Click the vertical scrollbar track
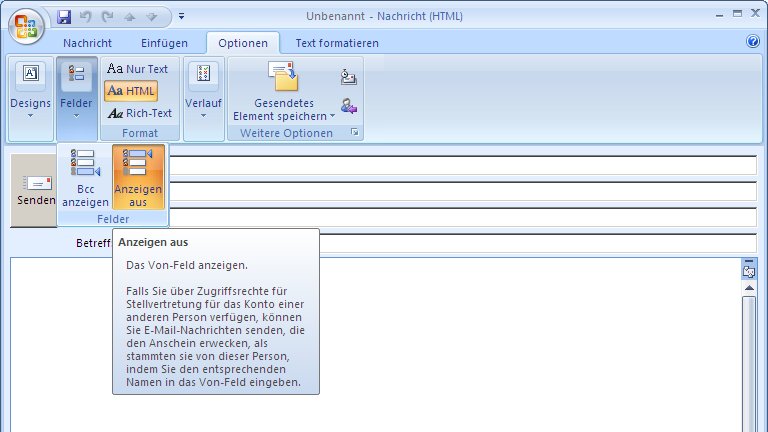 [749, 363]
